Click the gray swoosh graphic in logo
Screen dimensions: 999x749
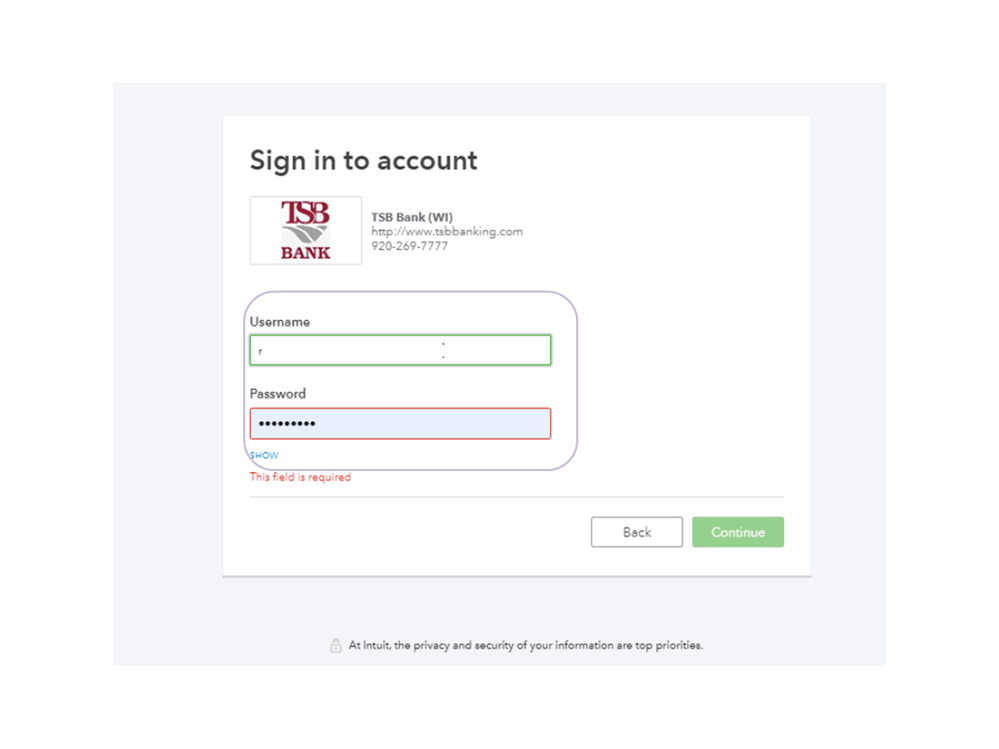[x=305, y=233]
